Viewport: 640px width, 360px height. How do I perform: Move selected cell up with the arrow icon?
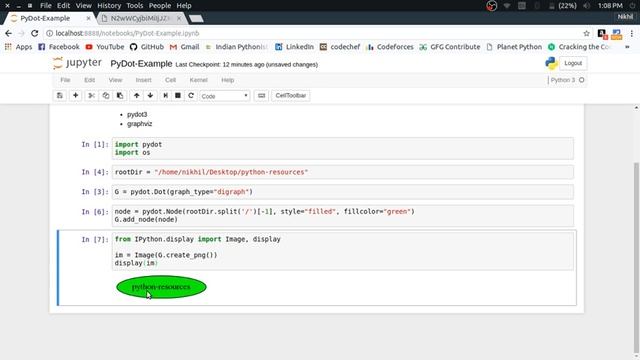[x=137, y=96]
